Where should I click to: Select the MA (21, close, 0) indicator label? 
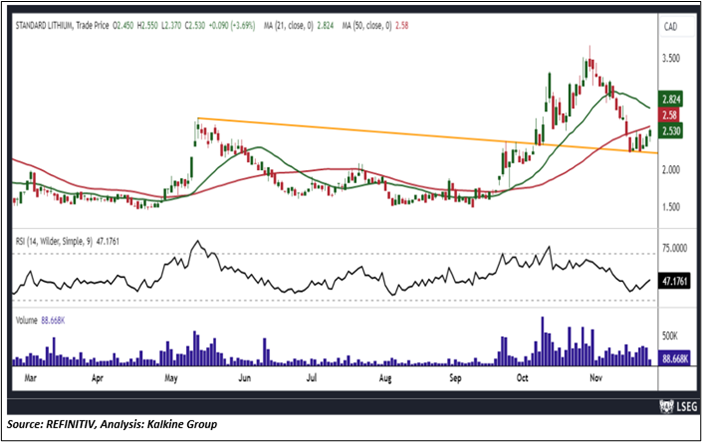(x=288, y=26)
